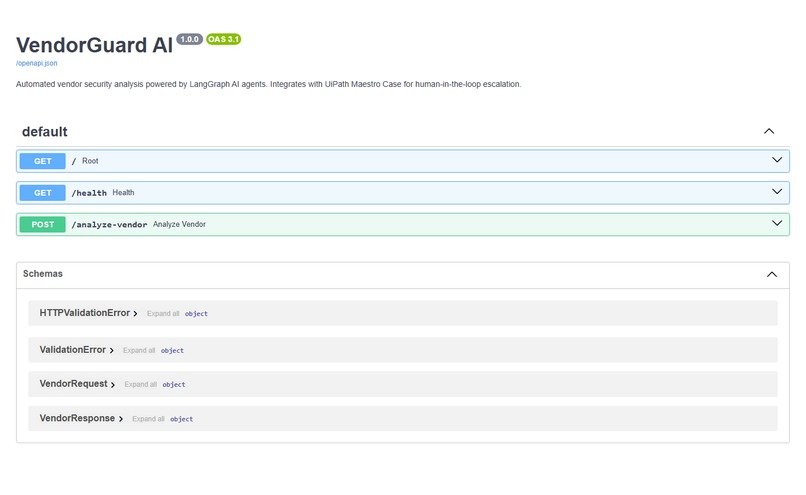Click the POST badge for /analyze-vendor
This screenshot has width=806, height=495.
43,225
